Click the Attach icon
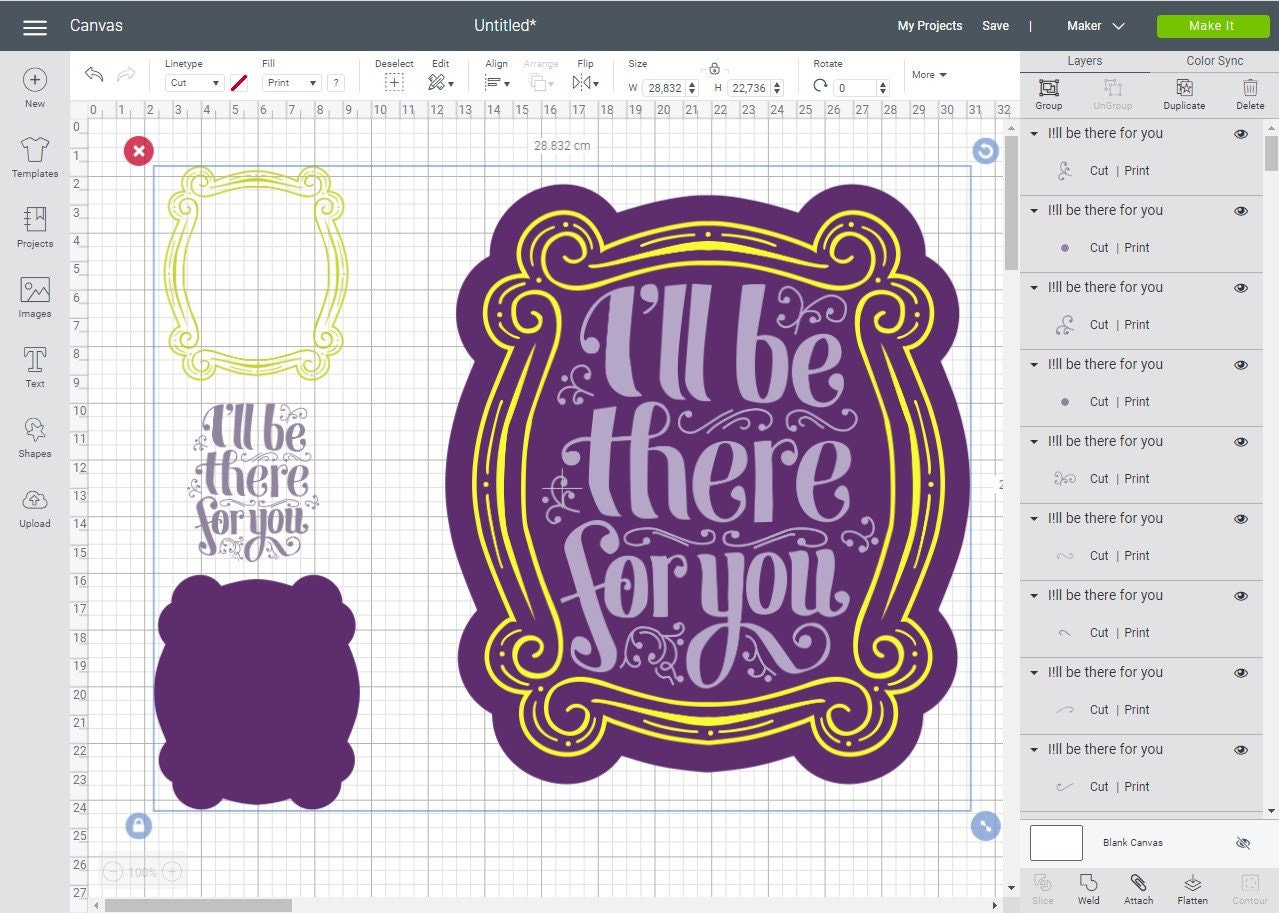The height and width of the screenshot is (913, 1279). point(1138,888)
